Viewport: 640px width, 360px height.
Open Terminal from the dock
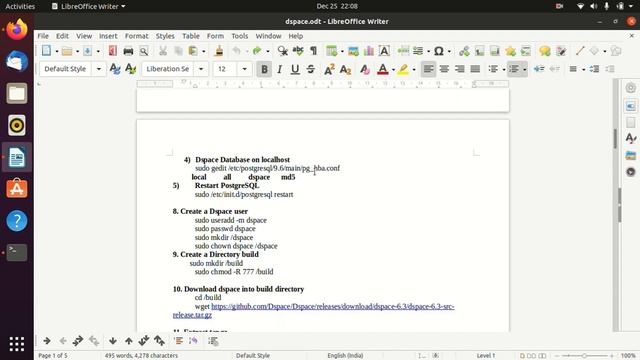click(x=17, y=252)
